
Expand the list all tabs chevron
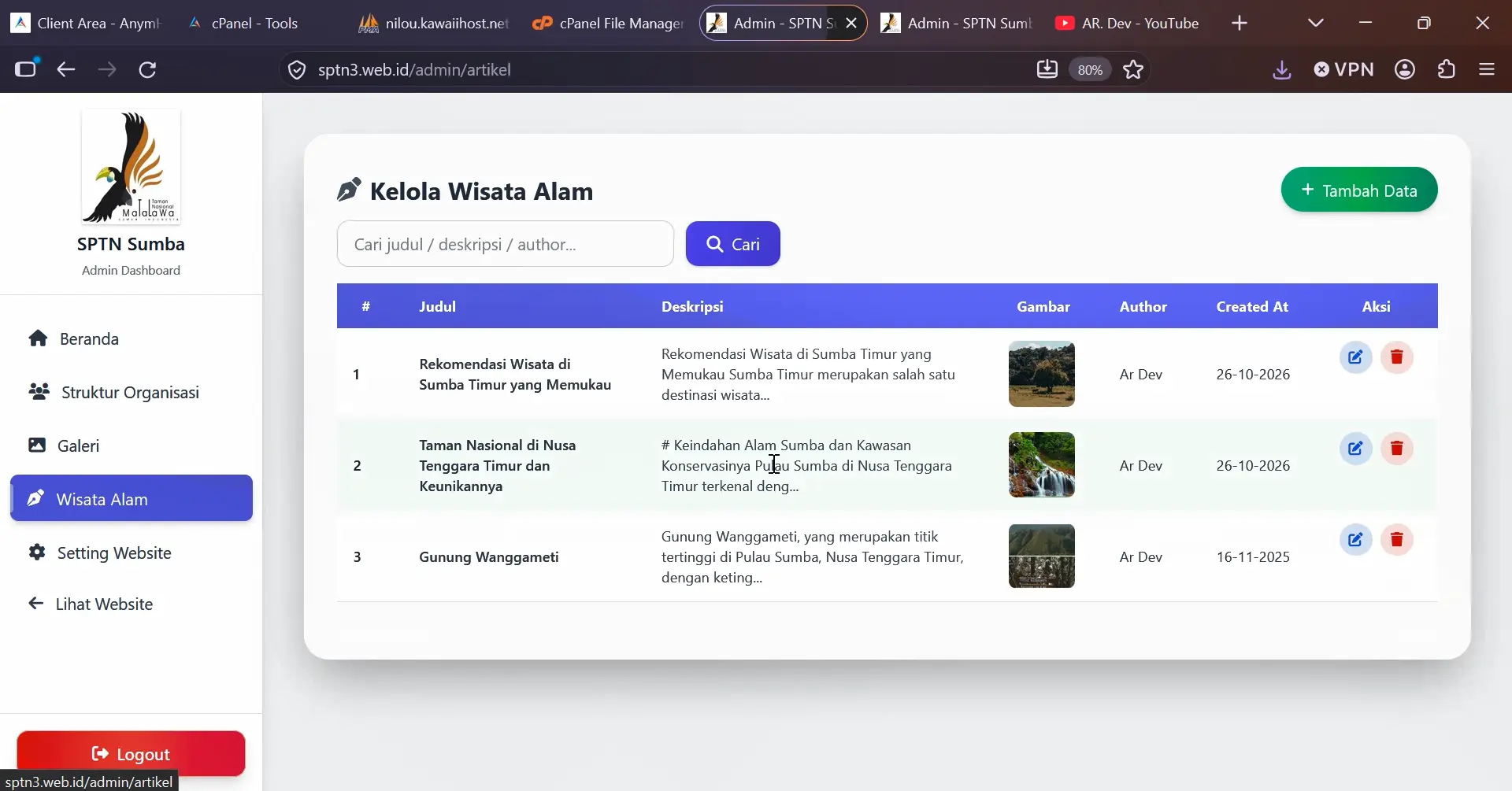point(1316,23)
